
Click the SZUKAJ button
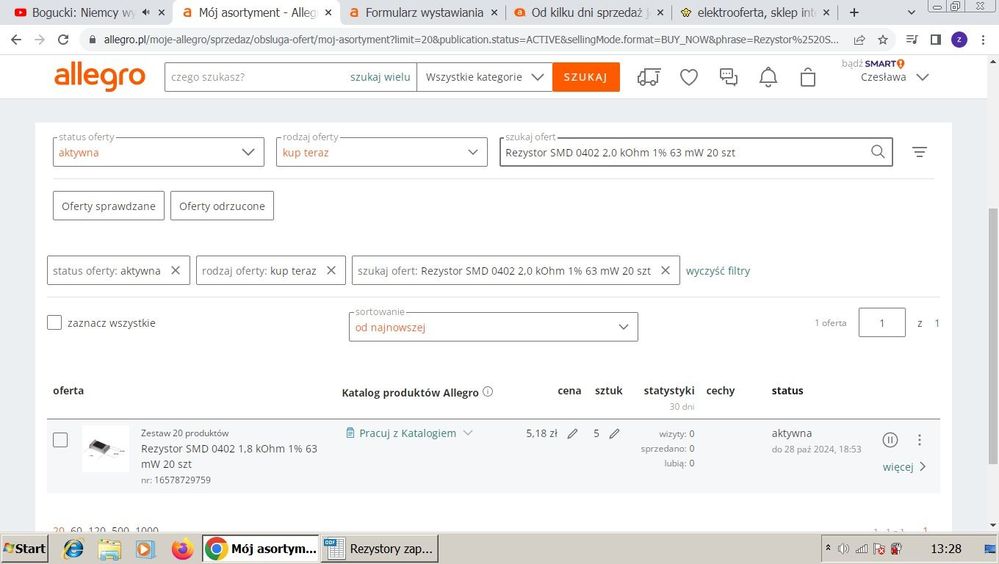586,77
